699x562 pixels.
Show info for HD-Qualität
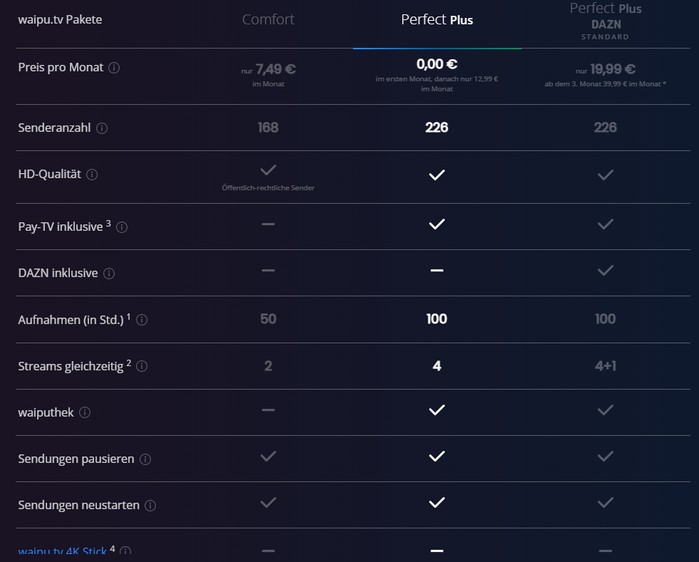click(x=92, y=174)
